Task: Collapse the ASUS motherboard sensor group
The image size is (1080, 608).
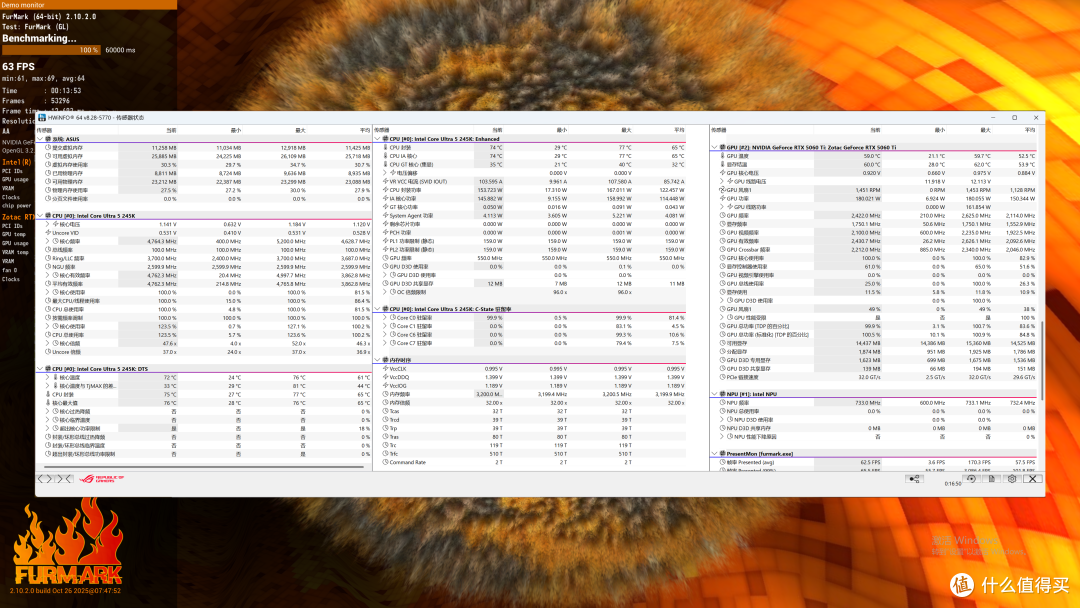Action: pyautogui.click(x=40, y=139)
